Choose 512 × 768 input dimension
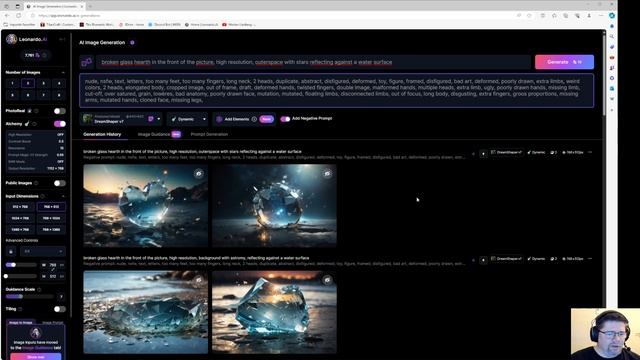The width and height of the screenshot is (640, 360). click(20, 207)
